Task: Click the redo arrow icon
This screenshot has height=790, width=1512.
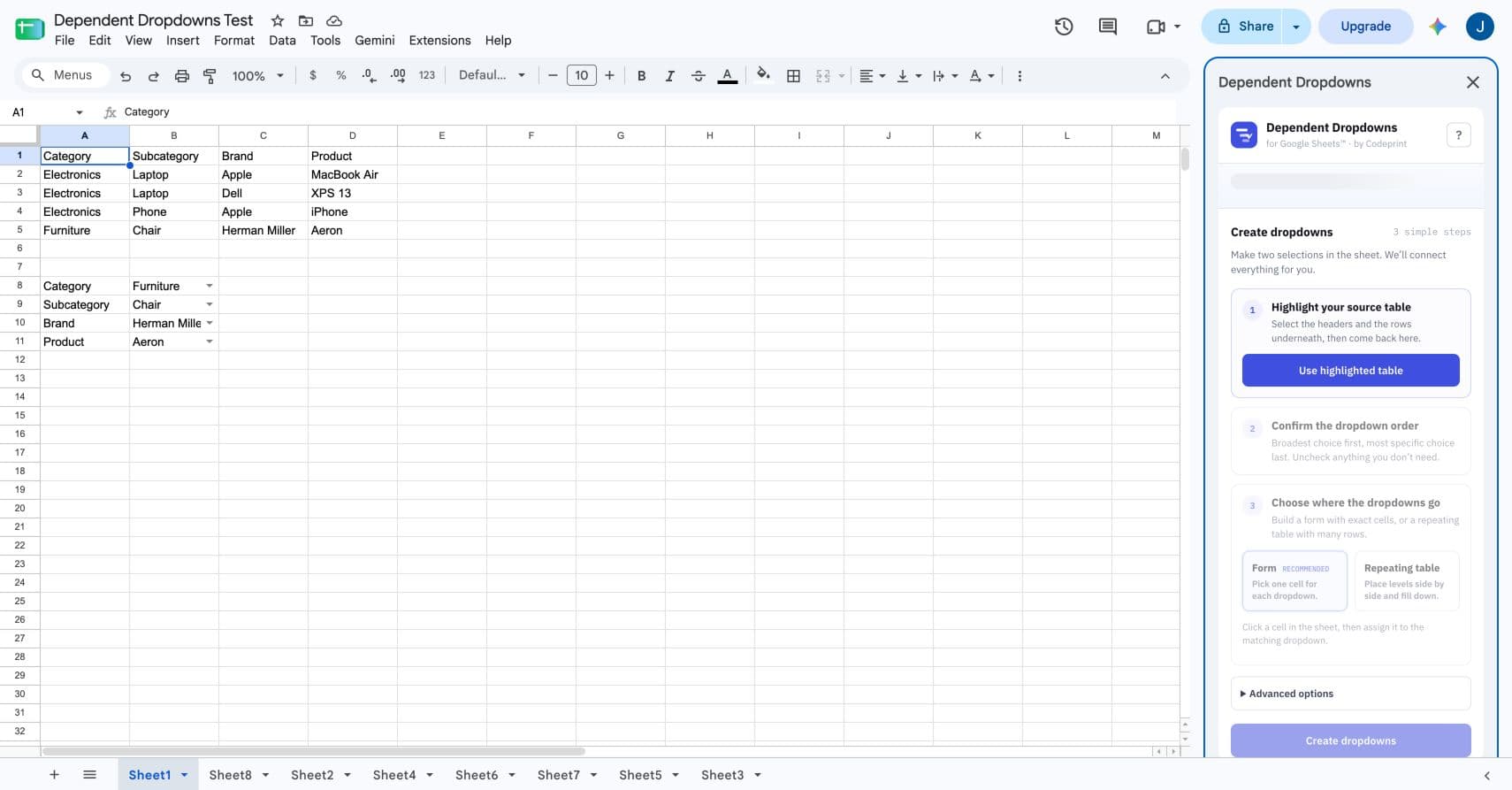Action: click(154, 76)
